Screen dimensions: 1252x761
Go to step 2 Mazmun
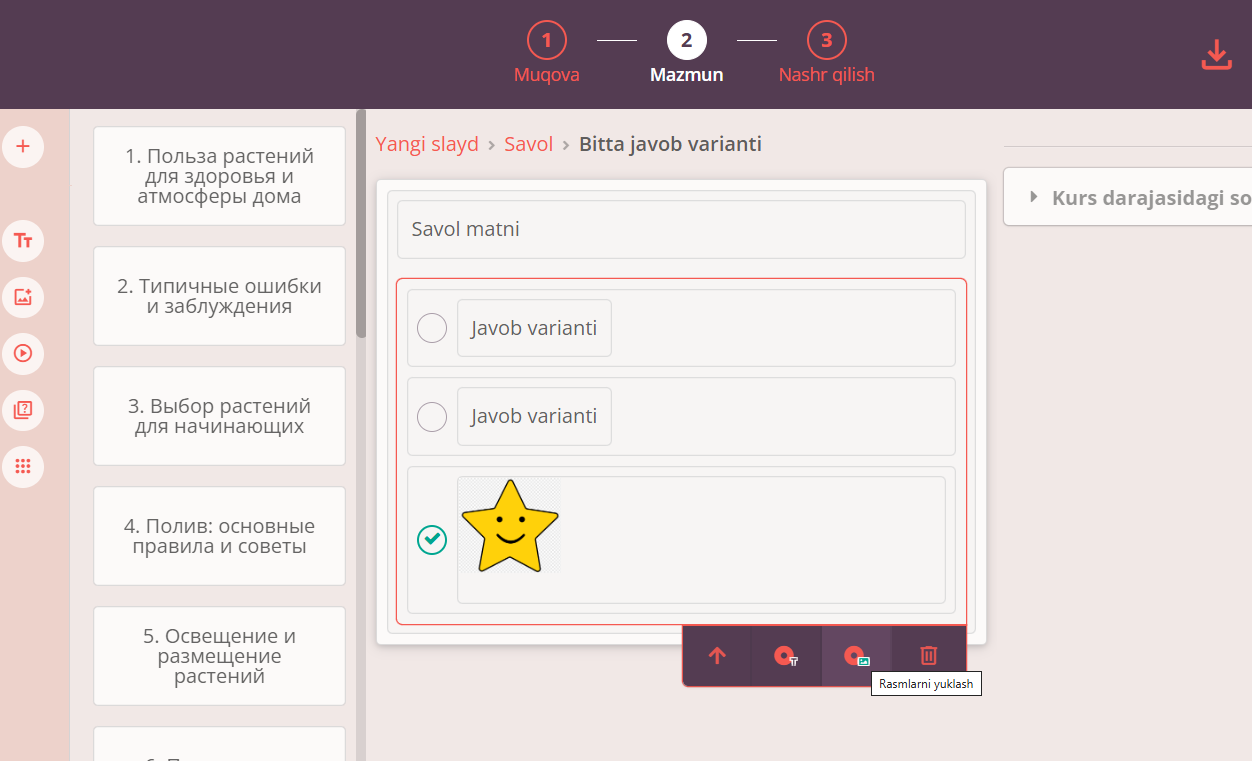[x=687, y=54]
